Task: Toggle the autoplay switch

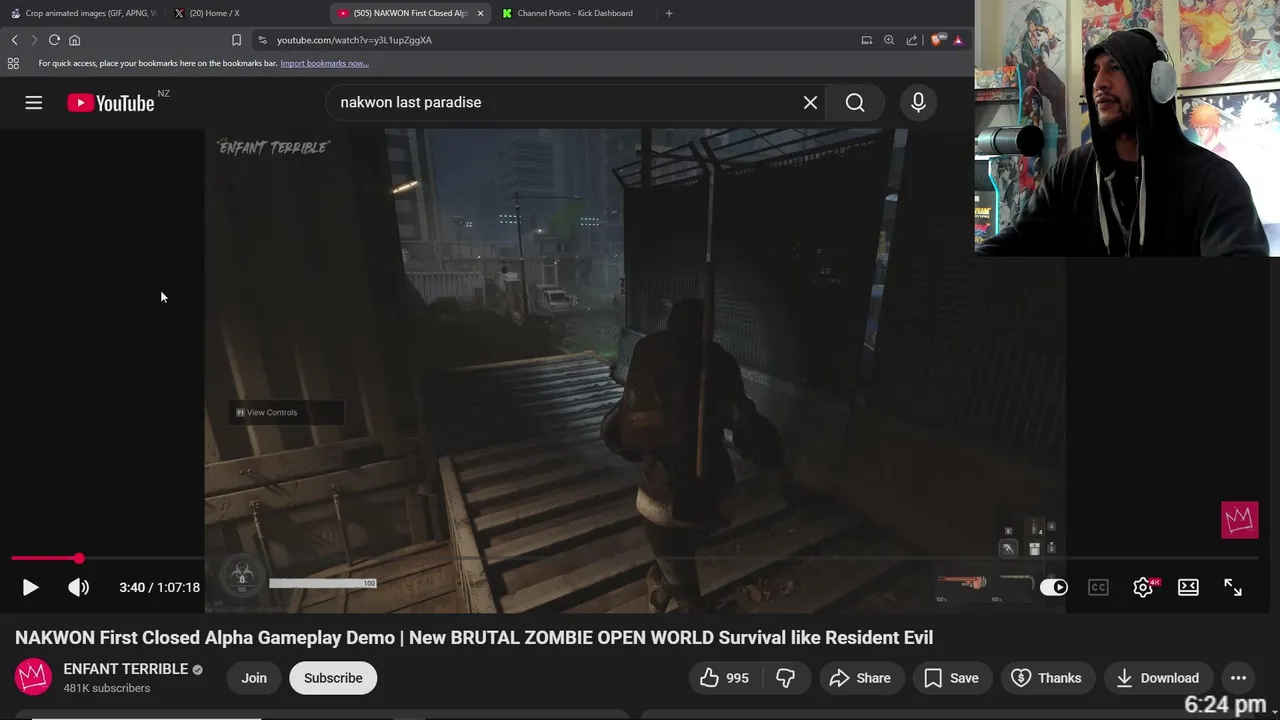Action: [1054, 587]
